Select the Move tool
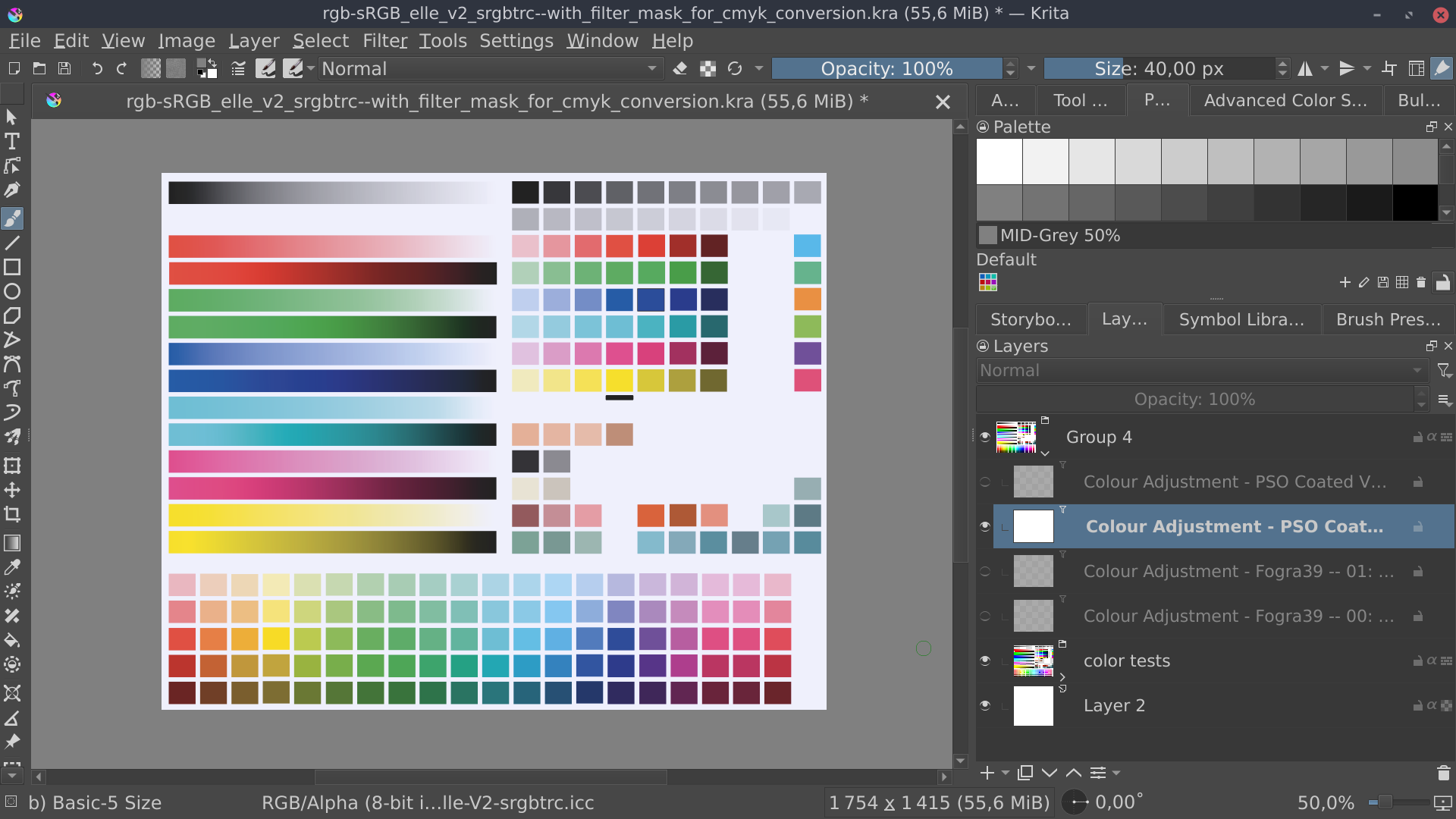This screenshot has height=819, width=1456. pyautogui.click(x=12, y=490)
